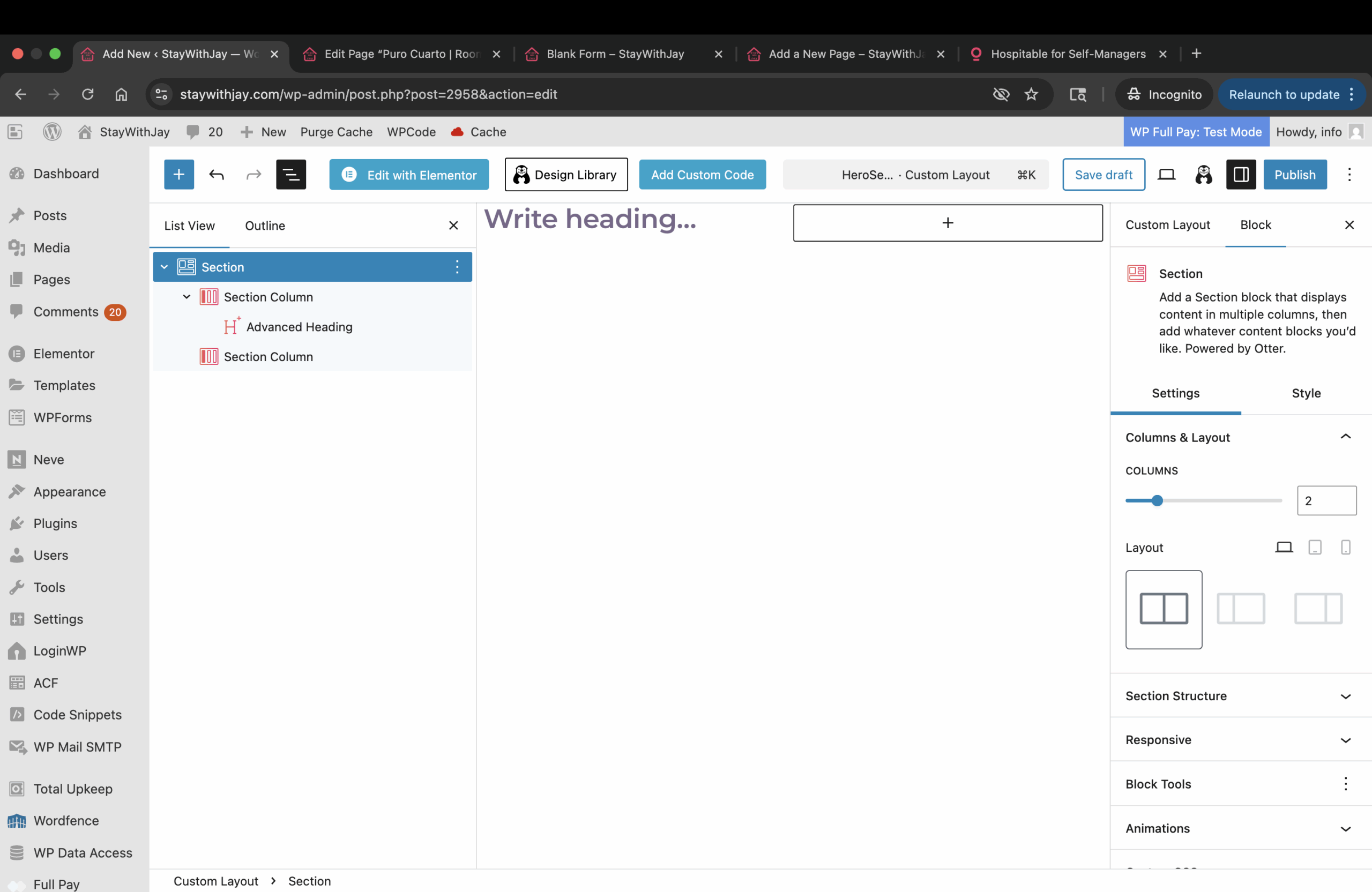Toggle the settings sidebar panel
The width and height of the screenshot is (1372, 892).
click(x=1241, y=174)
